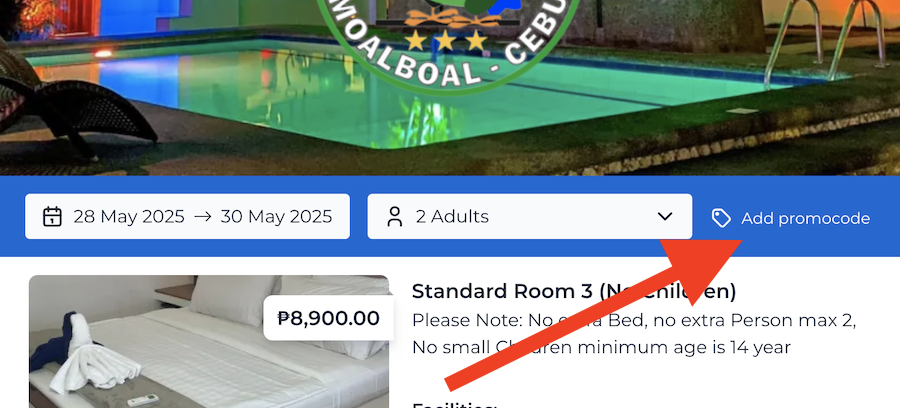
Task: Click the ₱8,900.00 price badge
Action: tap(328, 318)
